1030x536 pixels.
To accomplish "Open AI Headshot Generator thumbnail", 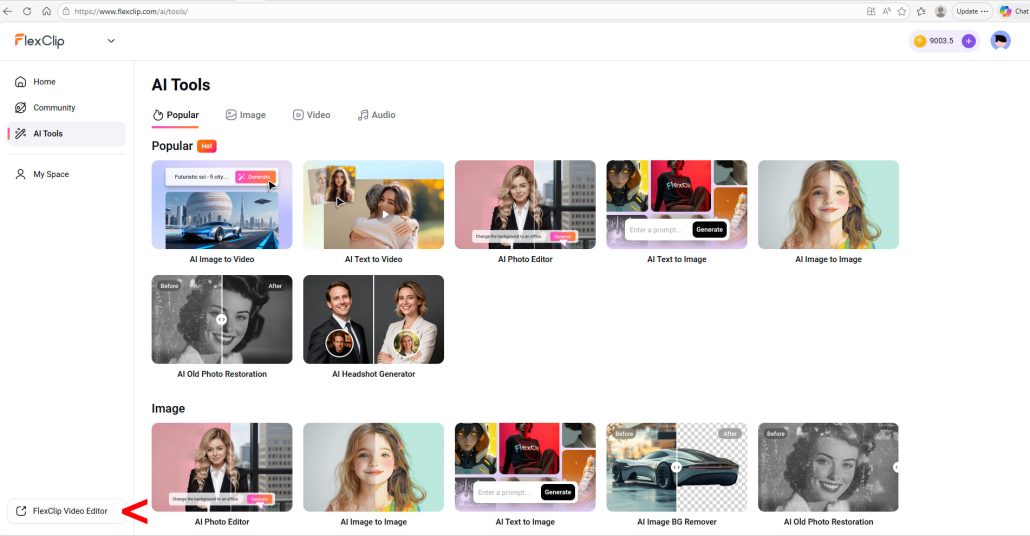I will click(x=373, y=320).
